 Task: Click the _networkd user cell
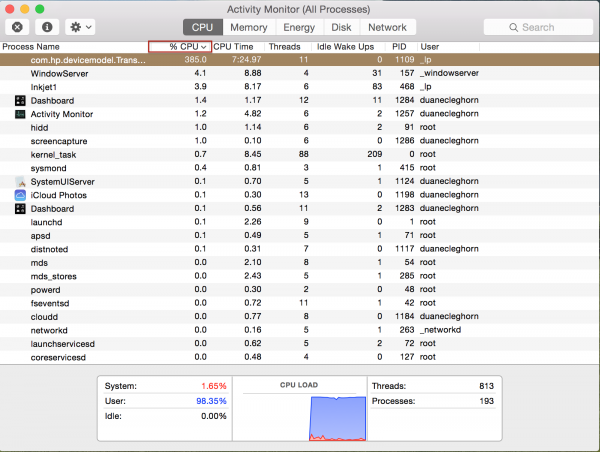[440, 330]
